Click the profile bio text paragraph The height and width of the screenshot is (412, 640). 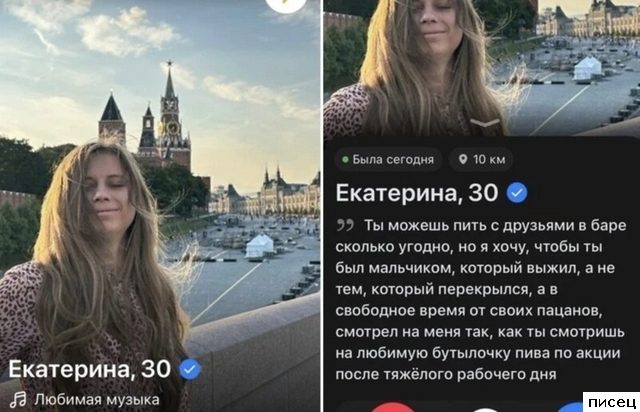[480, 300]
